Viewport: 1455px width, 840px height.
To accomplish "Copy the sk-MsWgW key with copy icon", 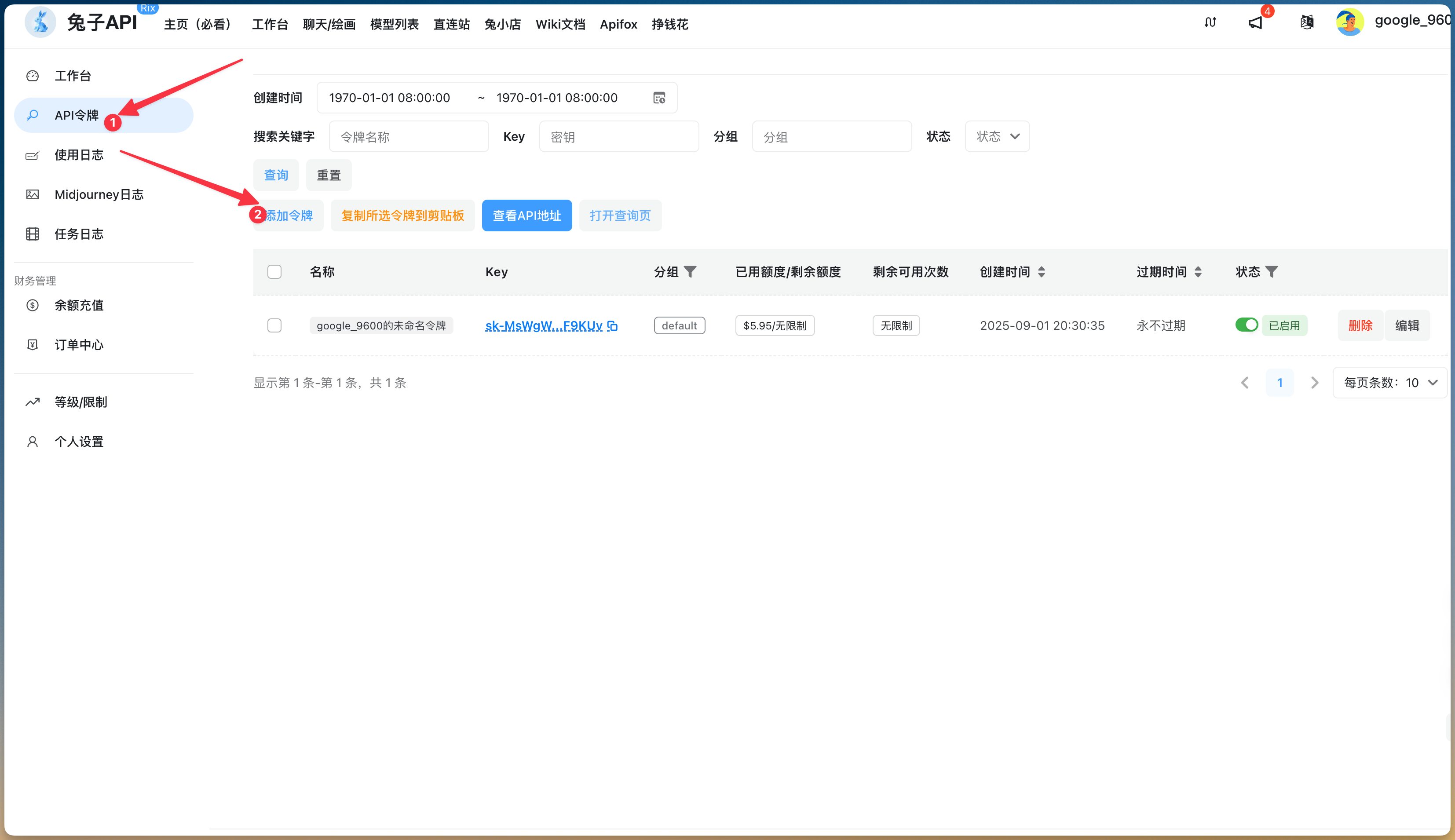I will pos(613,325).
